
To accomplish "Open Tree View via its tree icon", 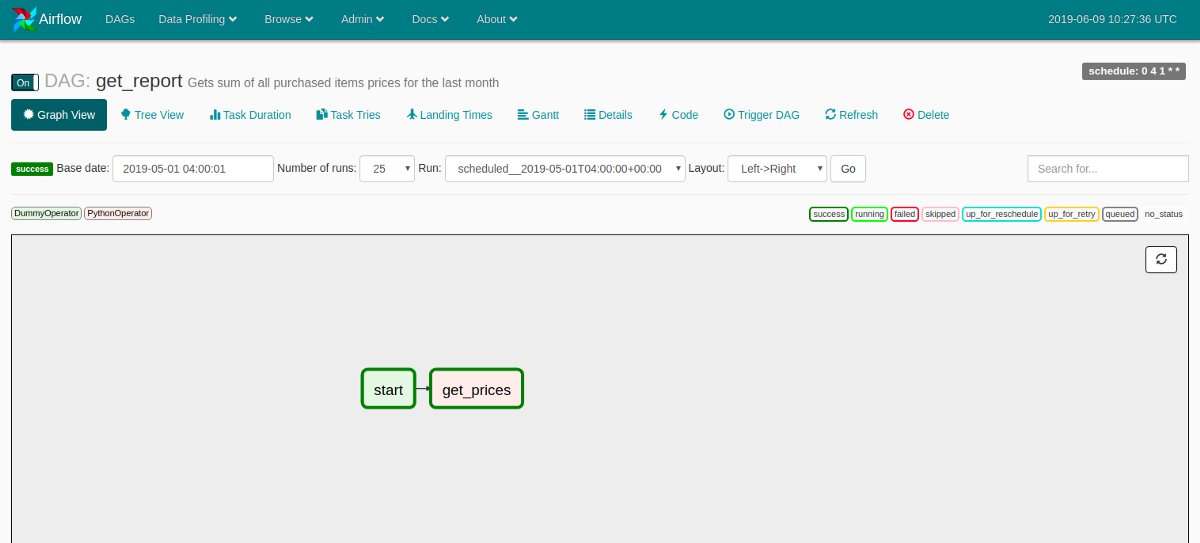I will (x=126, y=115).
